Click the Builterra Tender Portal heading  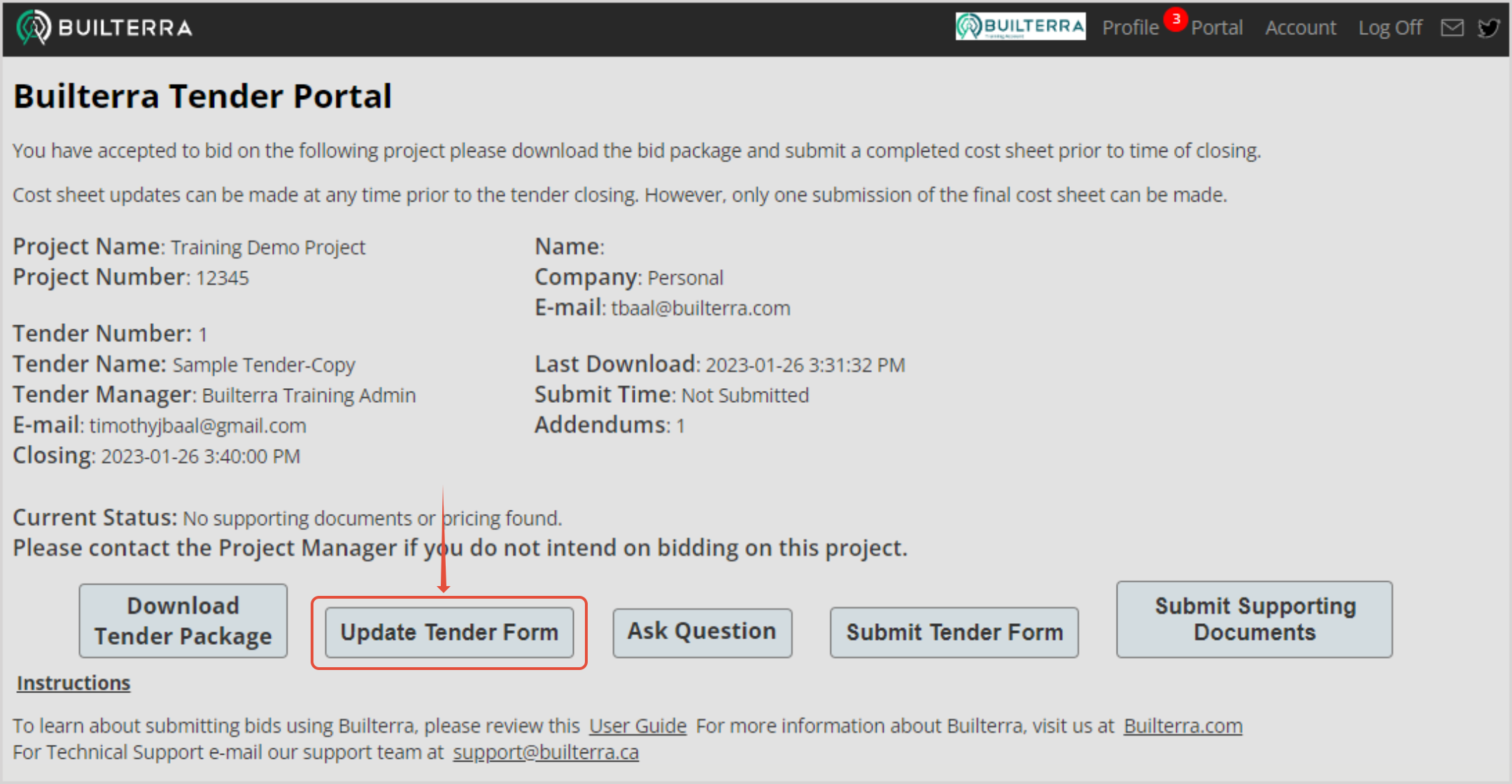click(x=203, y=97)
